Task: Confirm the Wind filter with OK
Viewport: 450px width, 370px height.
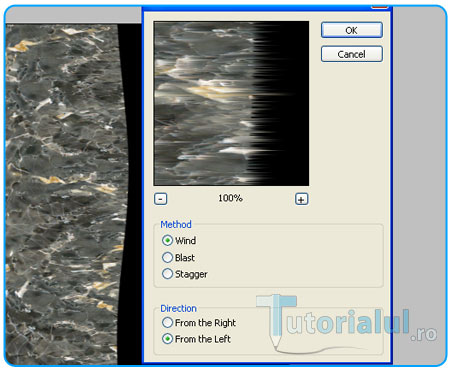Action: (352, 30)
